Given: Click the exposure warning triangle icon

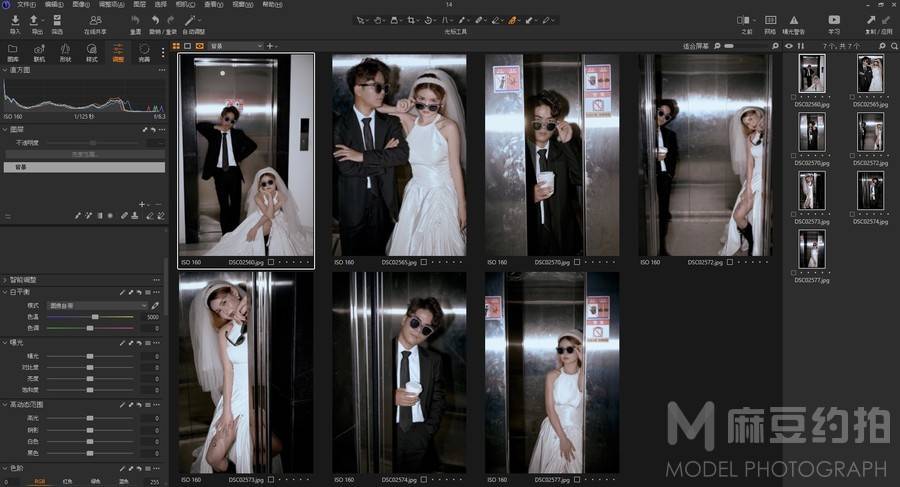Looking at the screenshot, I should click(x=794, y=20).
